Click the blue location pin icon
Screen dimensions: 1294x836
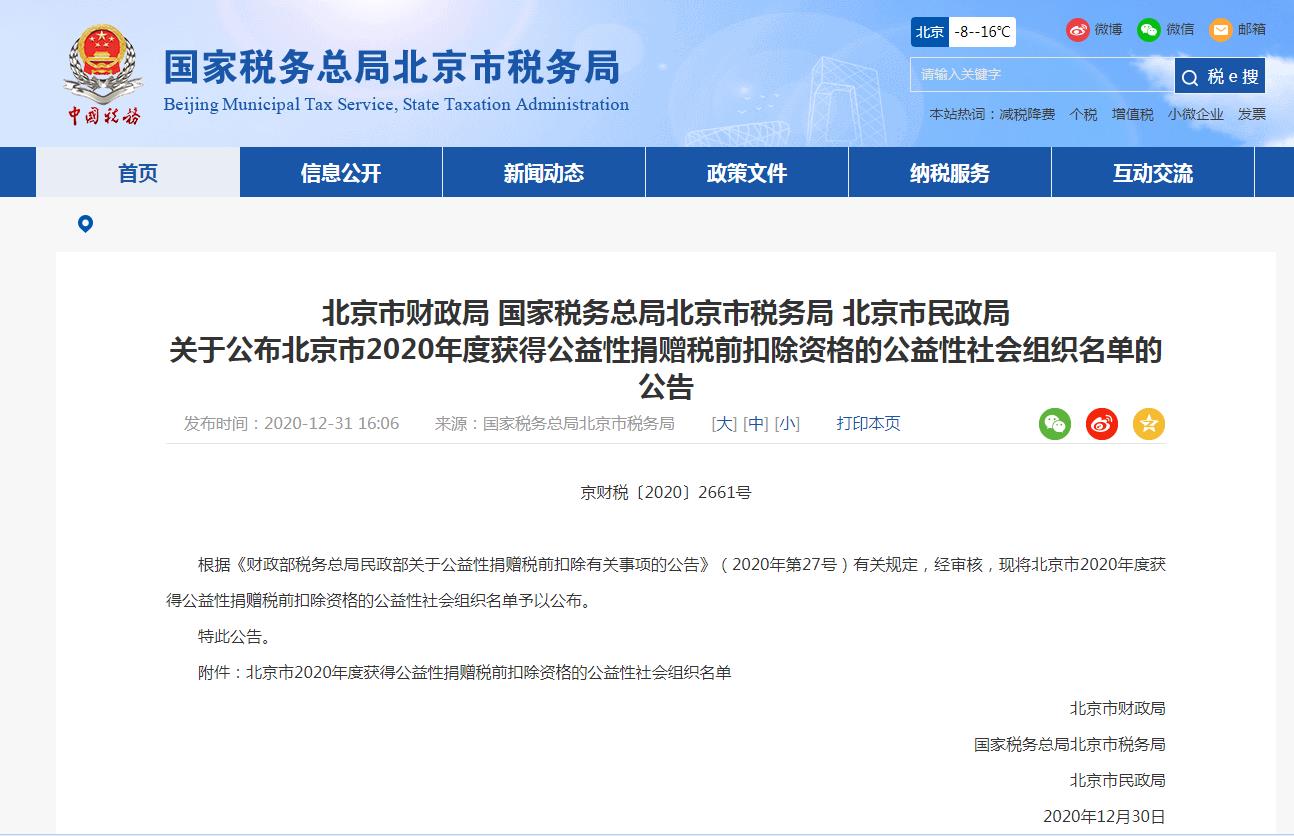[x=85, y=224]
